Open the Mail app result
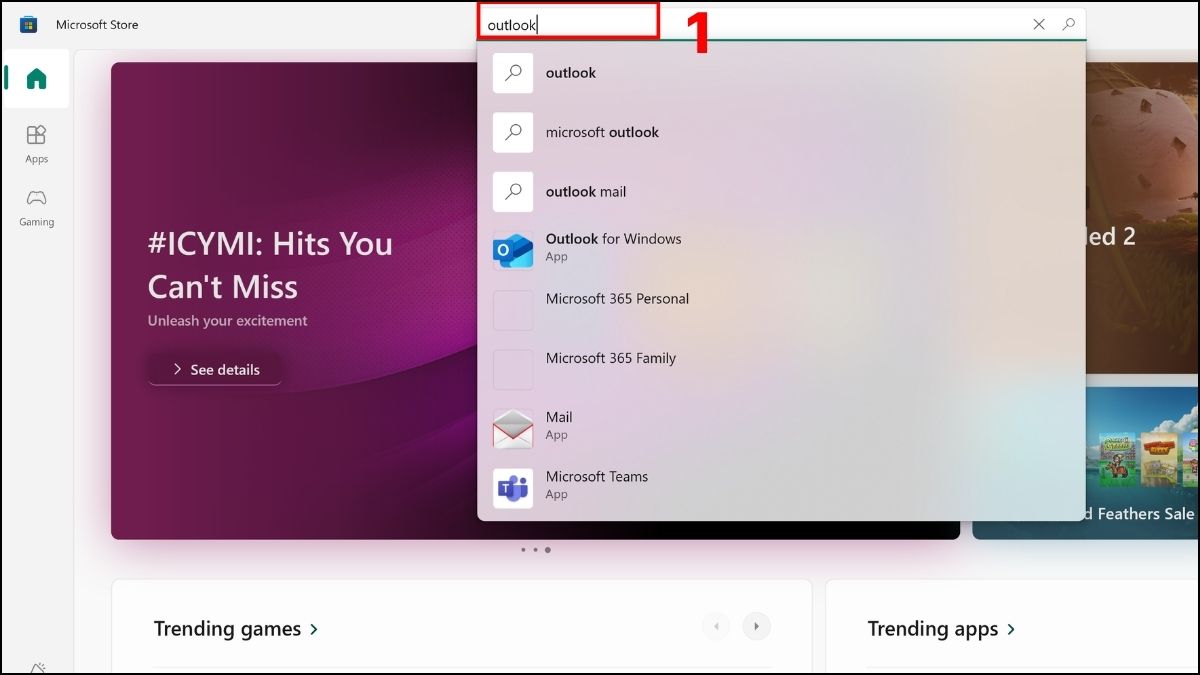 (x=781, y=429)
